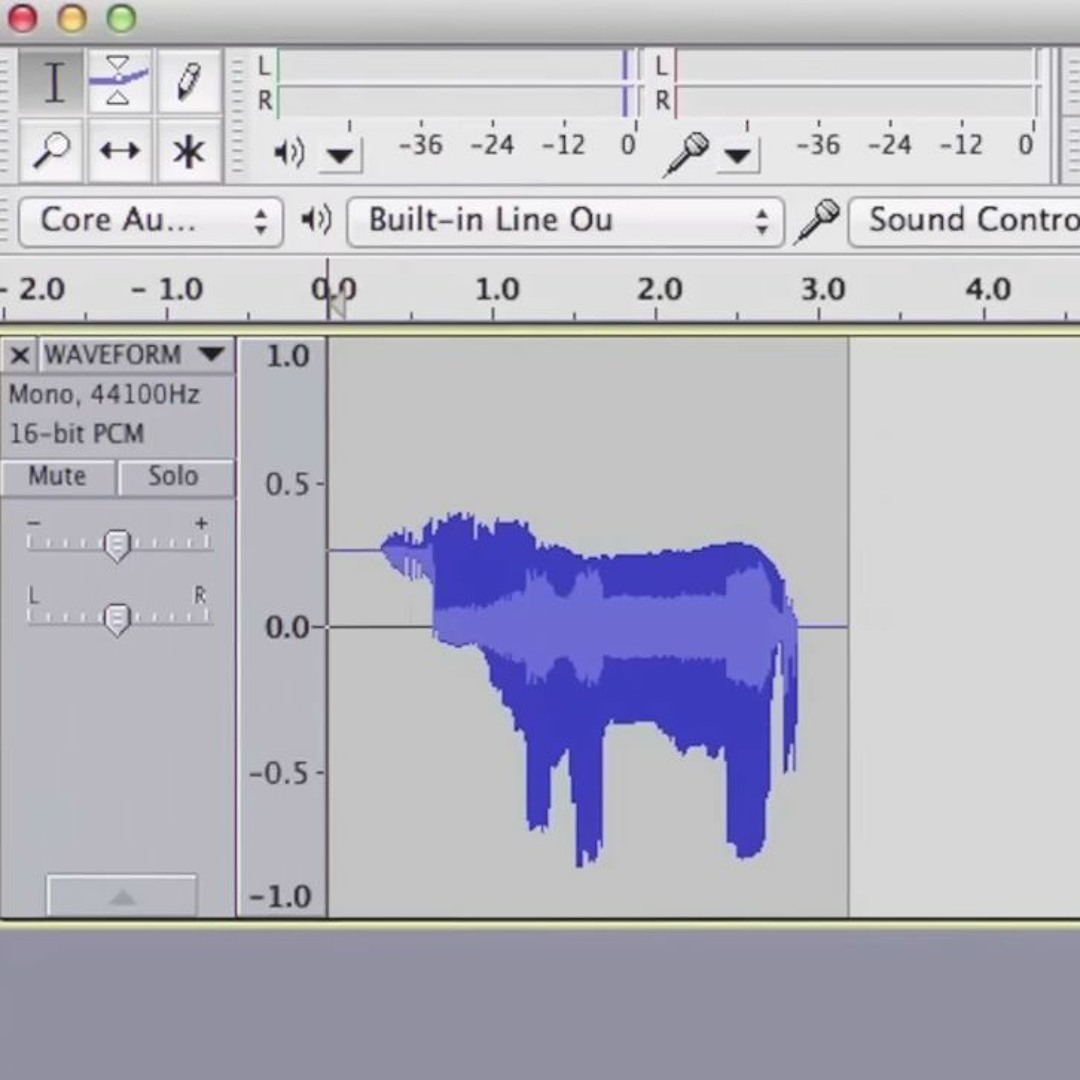1080x1080 pixels.
Task: Click the 2.0 mark on the timeline
Action: click(x=661, y=289)
